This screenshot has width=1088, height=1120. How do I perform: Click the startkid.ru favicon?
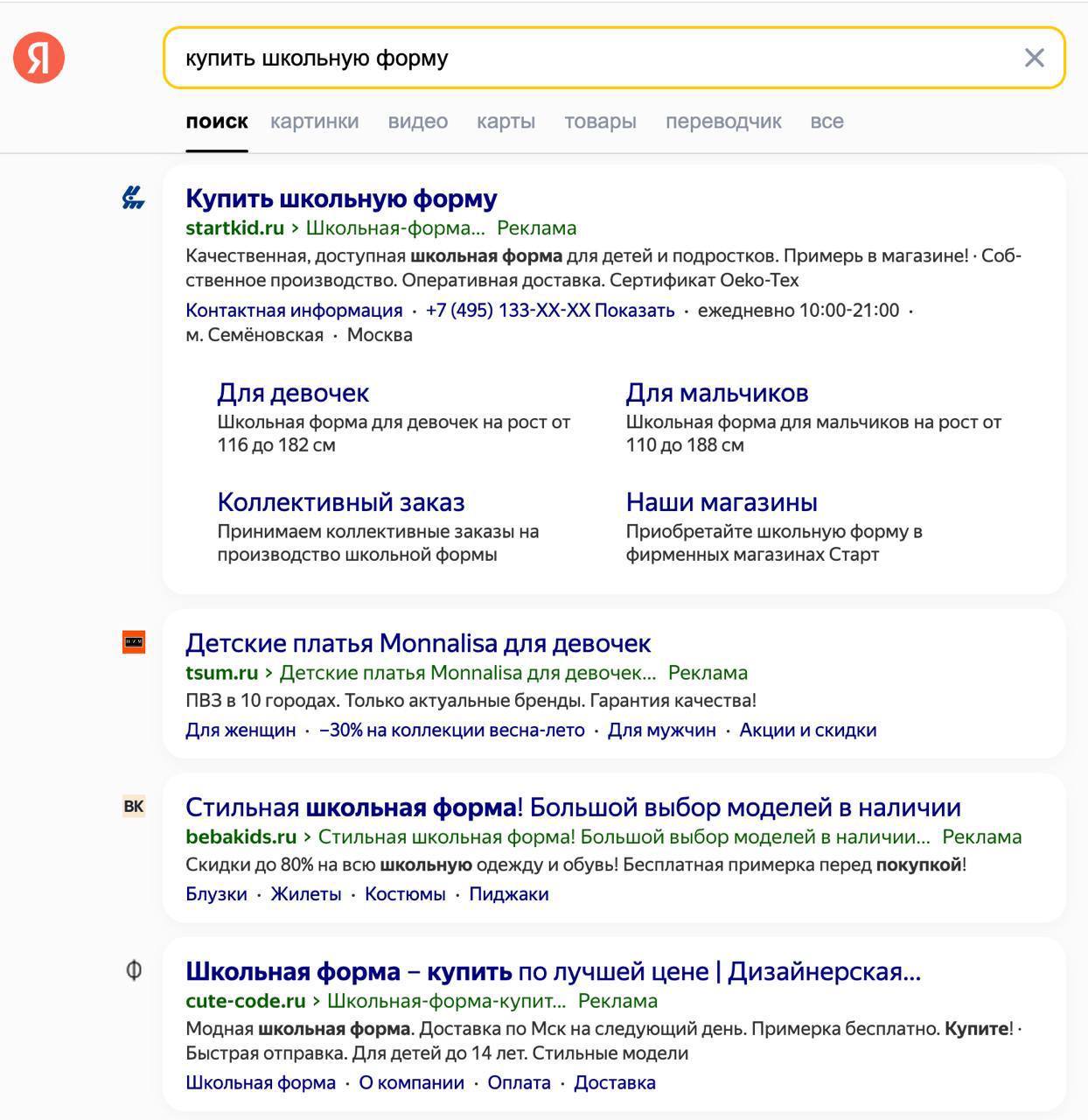click(x=133, y=198)
